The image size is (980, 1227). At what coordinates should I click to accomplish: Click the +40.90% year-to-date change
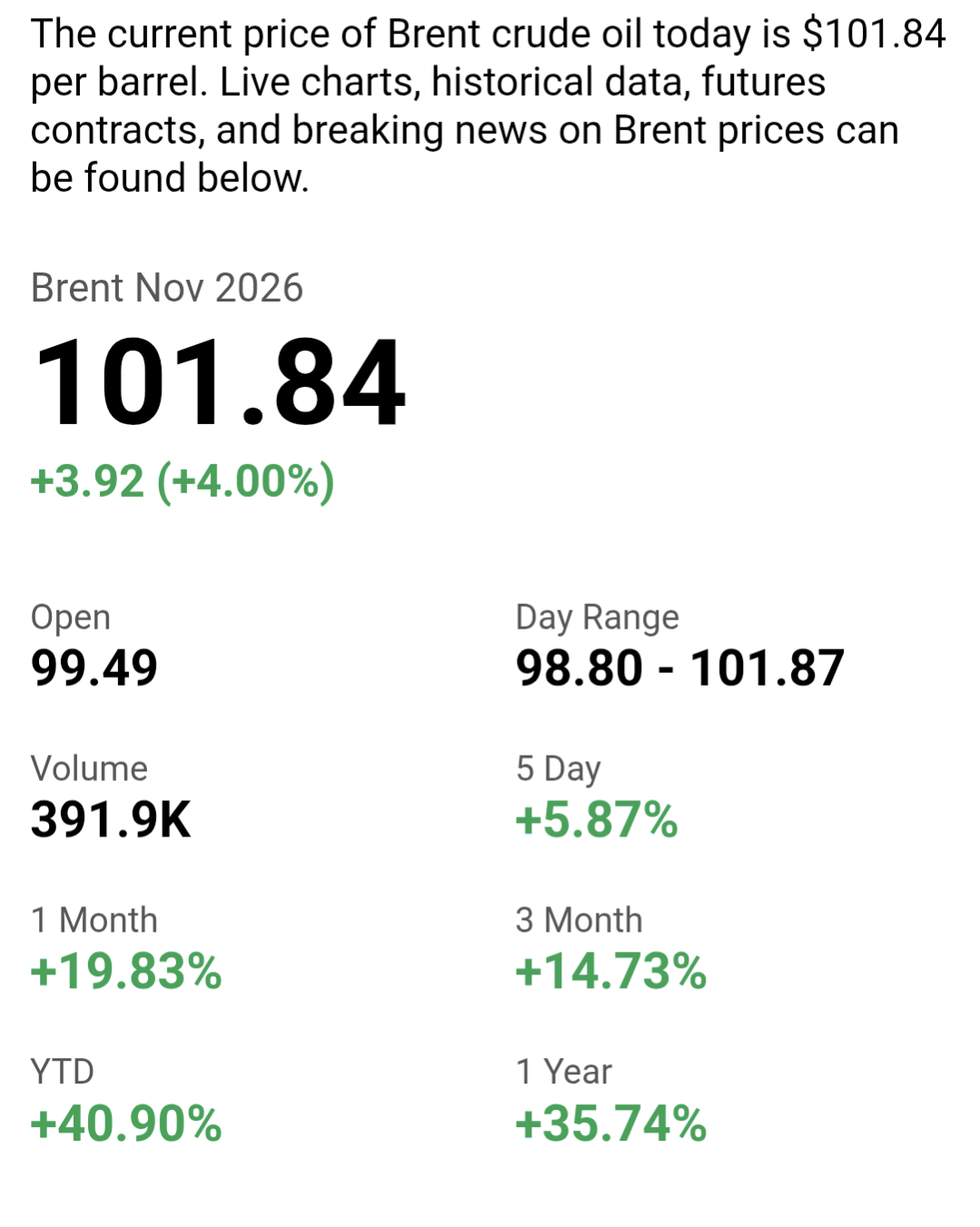(126, 1123)
